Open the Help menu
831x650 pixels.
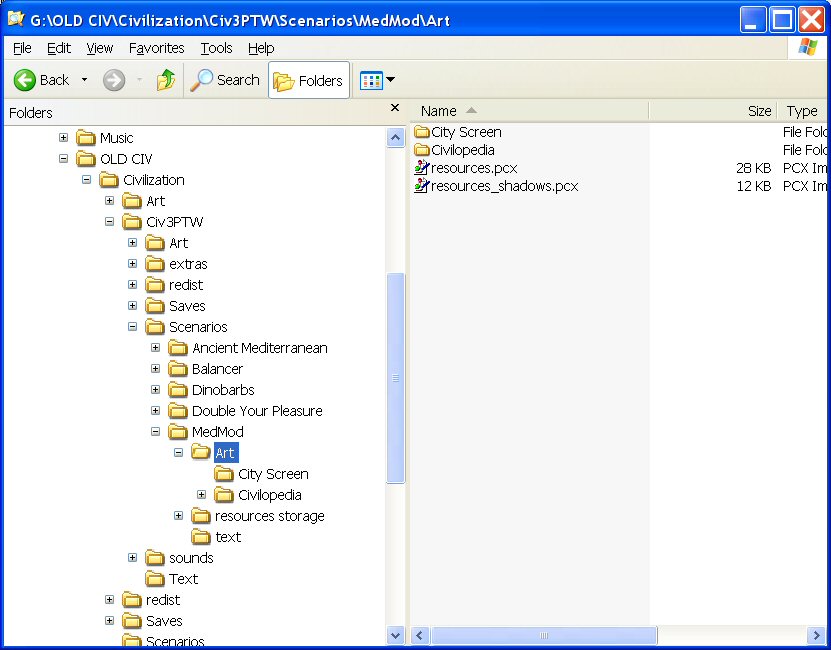tap(261, 48)
